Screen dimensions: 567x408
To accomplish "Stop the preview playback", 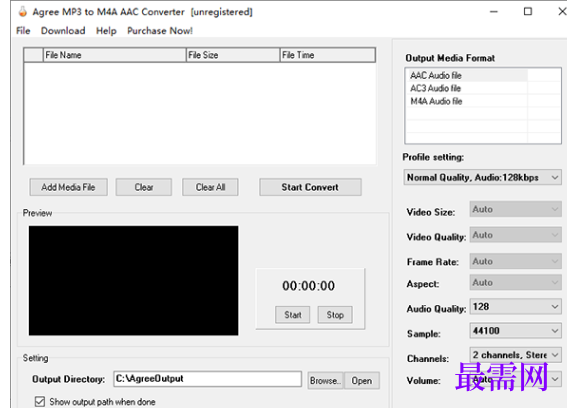I will (x=335, y=315).
